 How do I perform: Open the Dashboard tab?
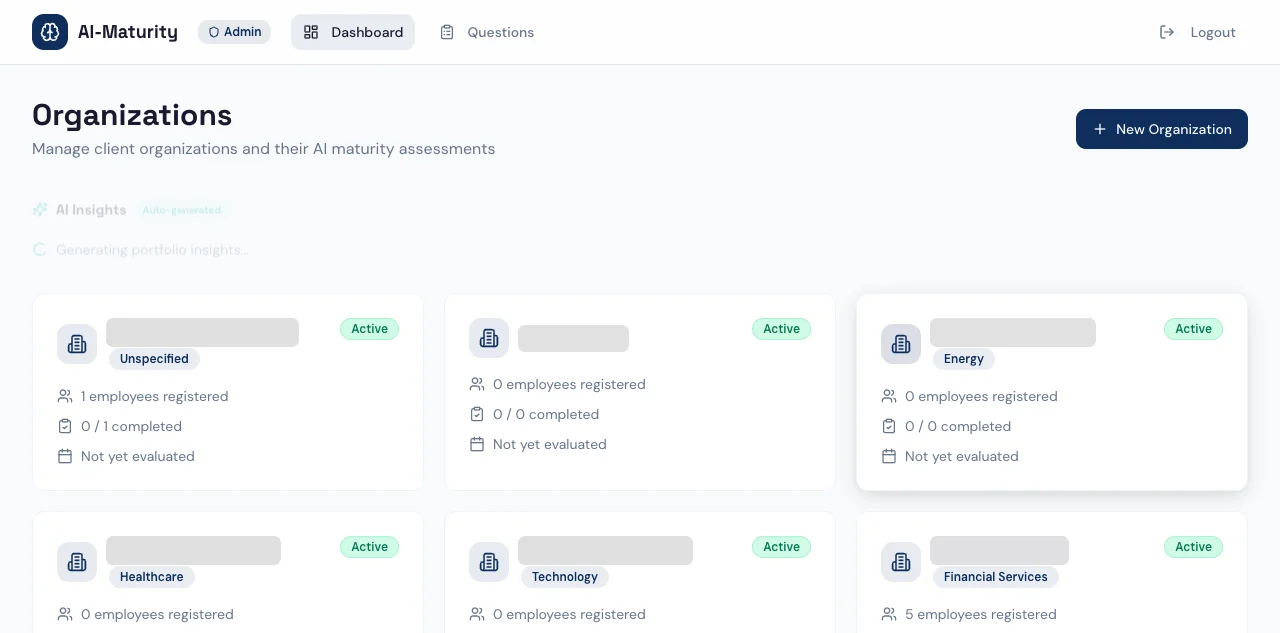click(x=353, y=32)
